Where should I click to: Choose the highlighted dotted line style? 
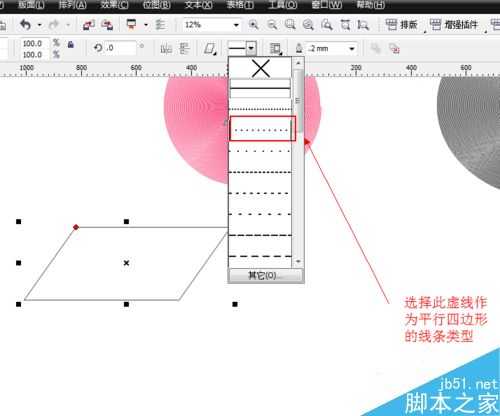tap(262, 129)
